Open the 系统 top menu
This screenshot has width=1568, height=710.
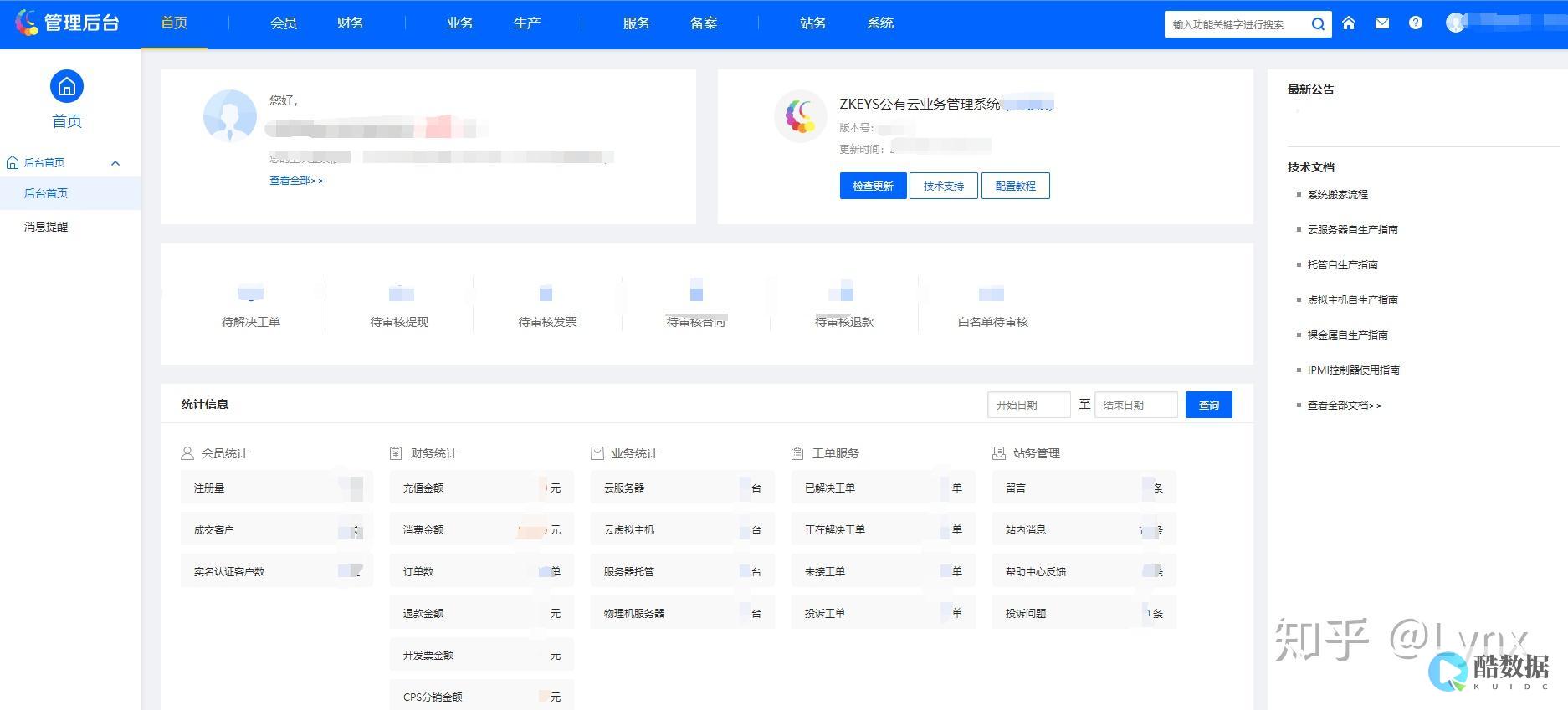pos(880,23)
